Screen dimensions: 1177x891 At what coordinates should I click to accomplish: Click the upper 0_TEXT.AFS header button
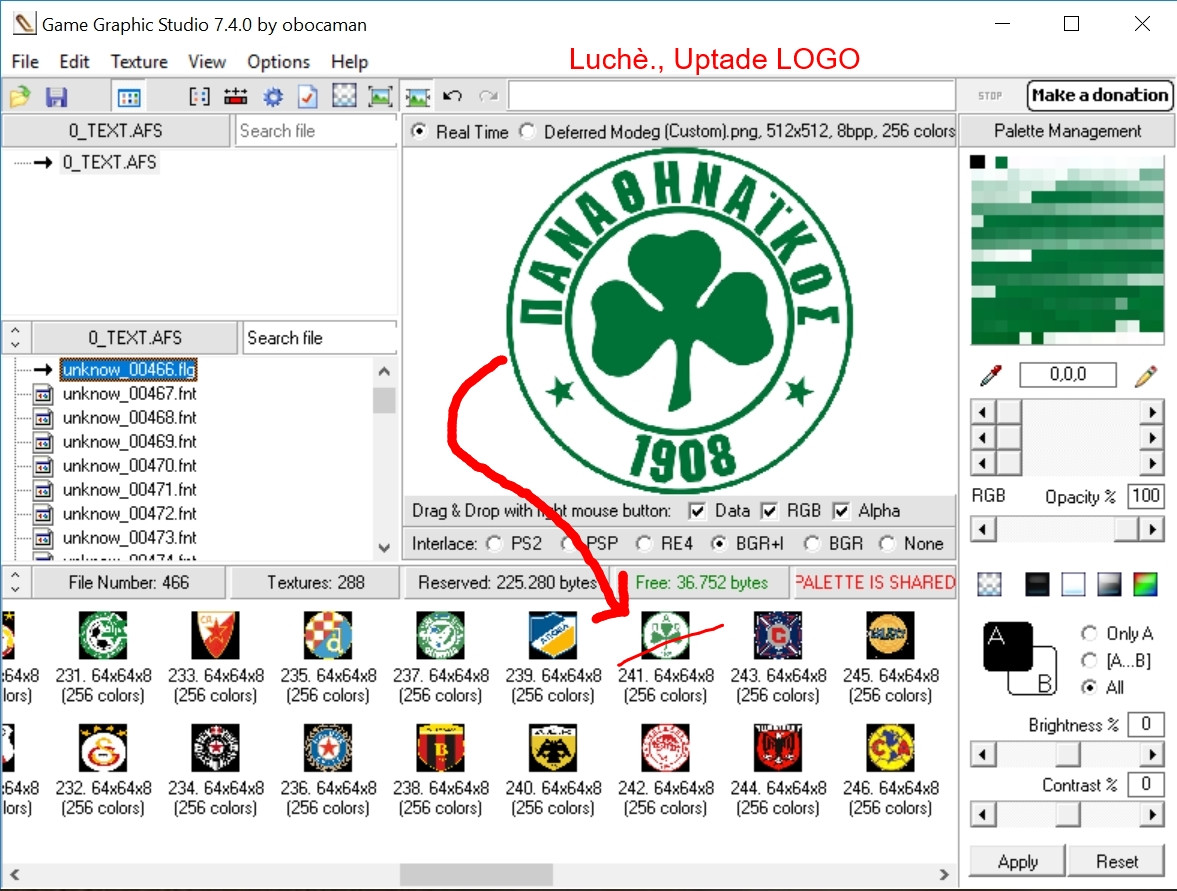click(116, 131)
